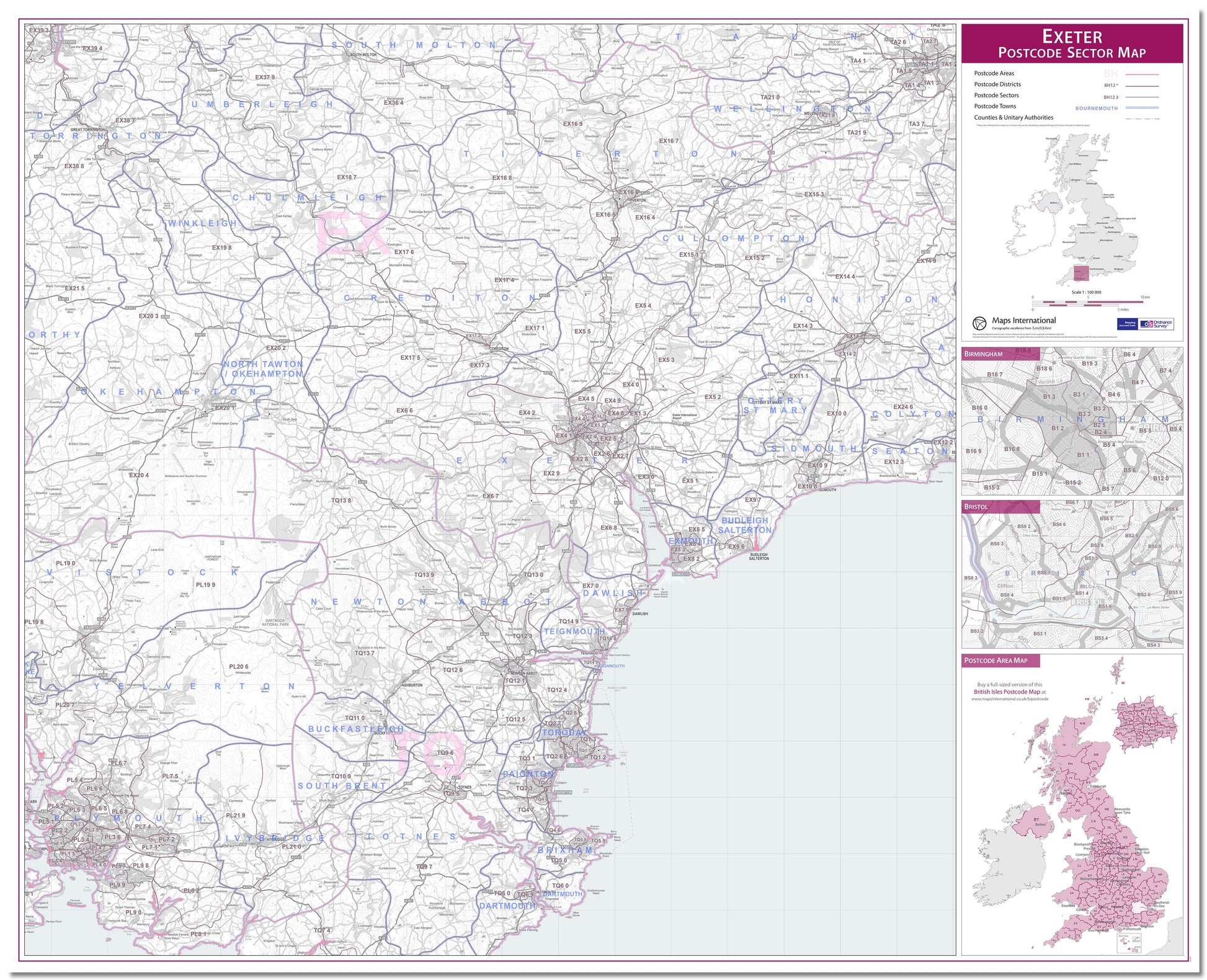The height and width of the screenshot is (980, 1207).
Task: Click the blue 'DAWLISH' town label
Action: coord(613,593)
